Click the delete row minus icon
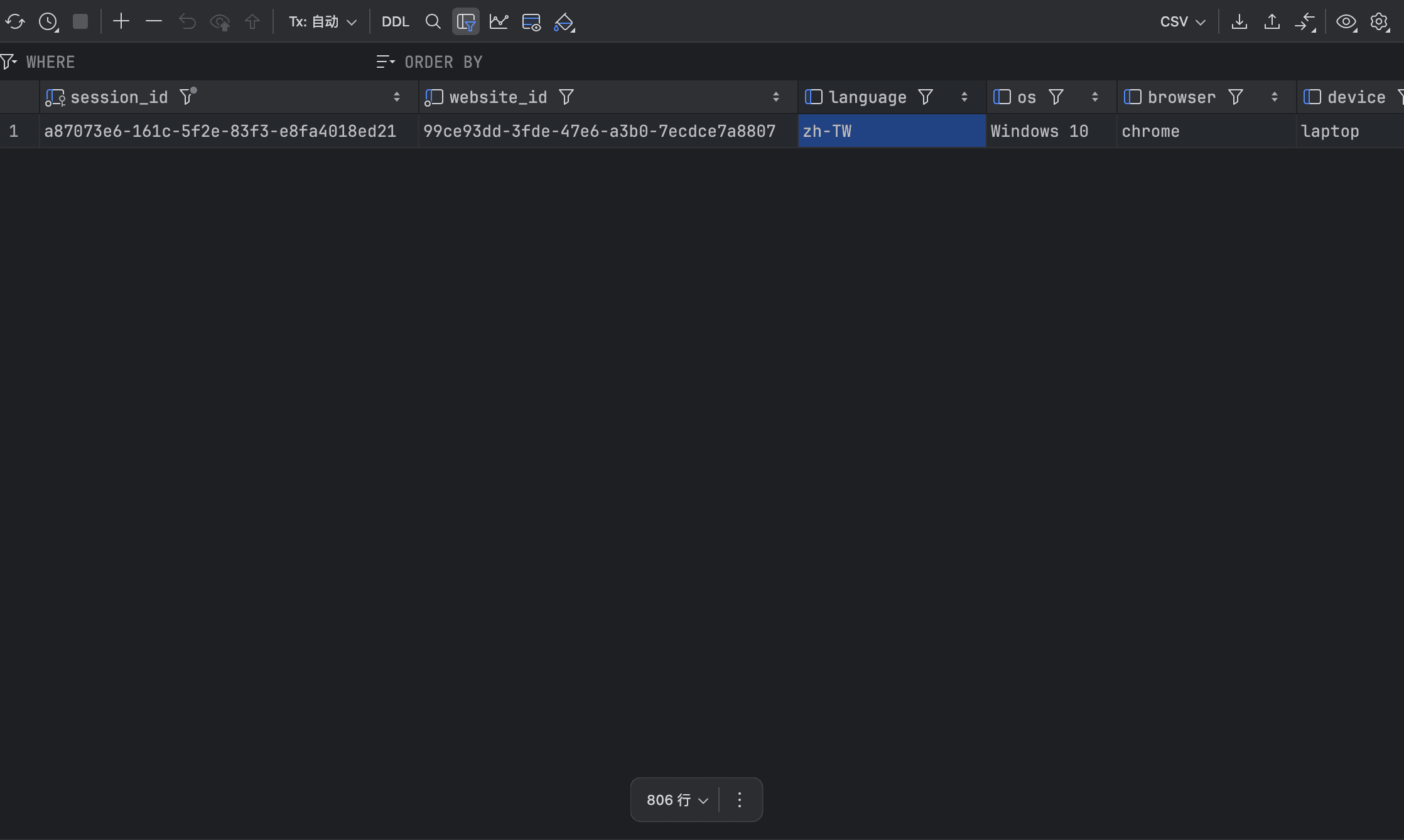1404x840 pixels. pos(154,22)
